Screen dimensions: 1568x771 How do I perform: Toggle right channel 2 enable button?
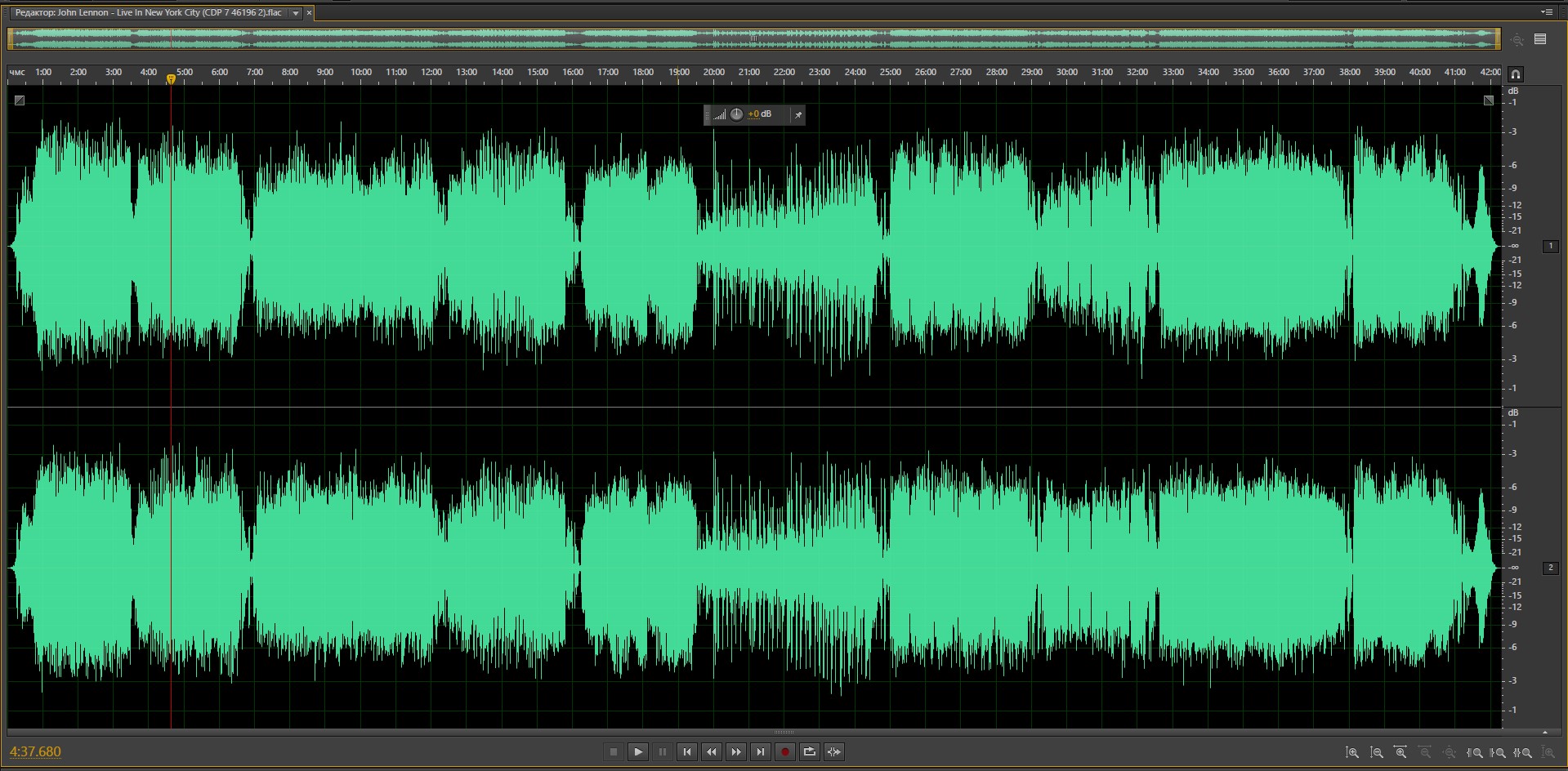[x=1550, y=568]
